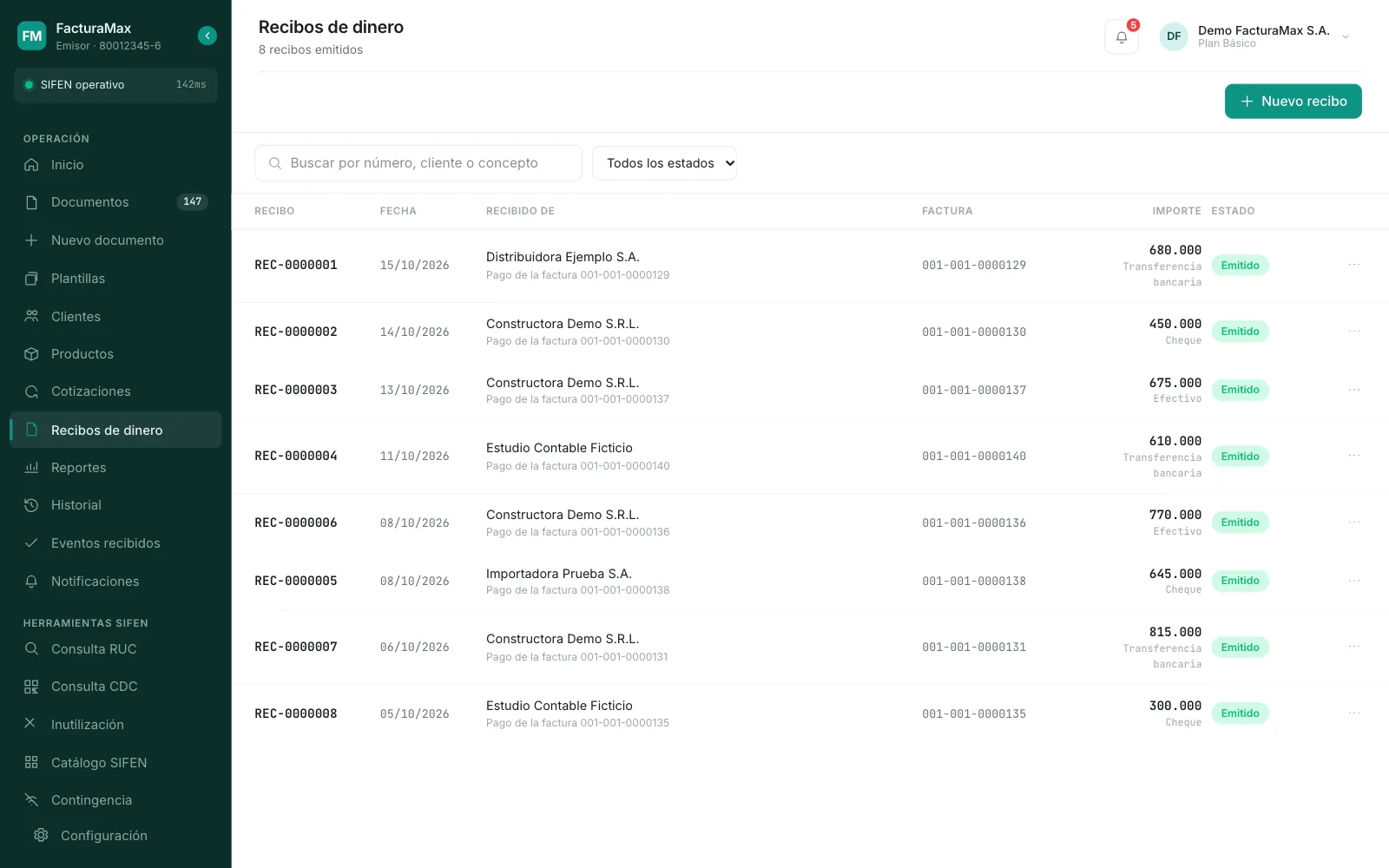Focus the Buscar por número search field
The image size is (1389, 868).
(x=418, y=163)
